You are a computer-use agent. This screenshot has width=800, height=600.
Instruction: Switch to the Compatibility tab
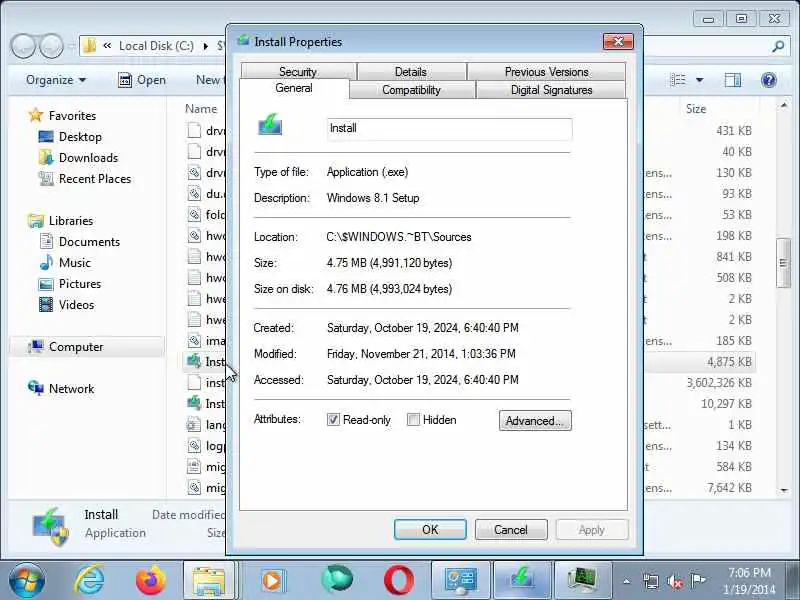point(411,90)
